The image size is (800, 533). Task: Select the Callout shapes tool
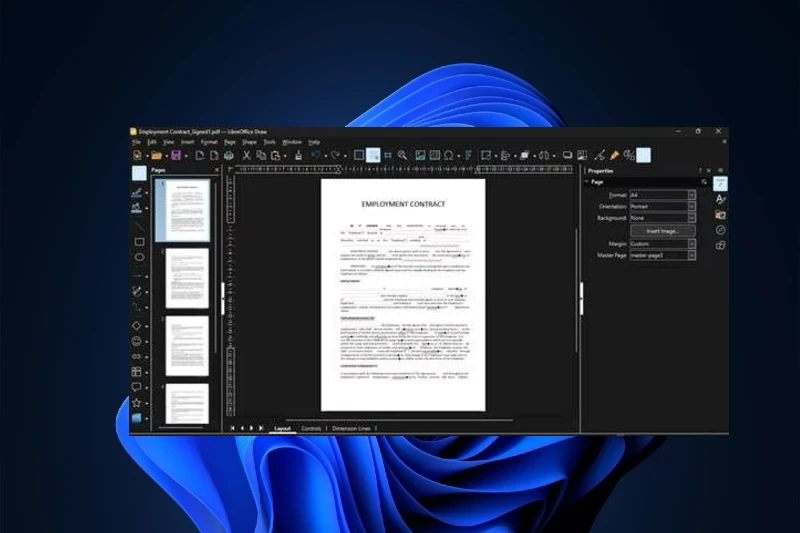pyautogui.click(x=137, y=387)
